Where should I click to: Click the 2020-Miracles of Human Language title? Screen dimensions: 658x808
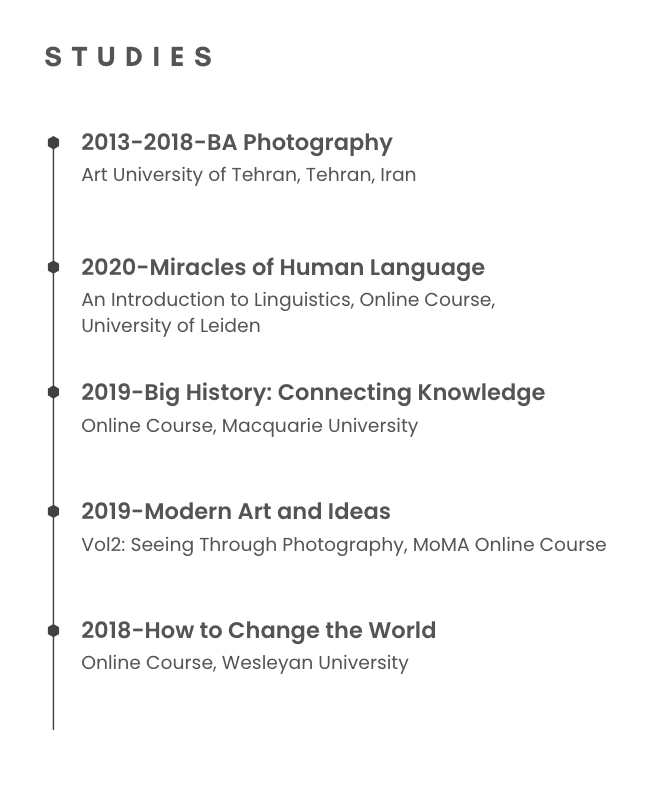pos(282,268)
